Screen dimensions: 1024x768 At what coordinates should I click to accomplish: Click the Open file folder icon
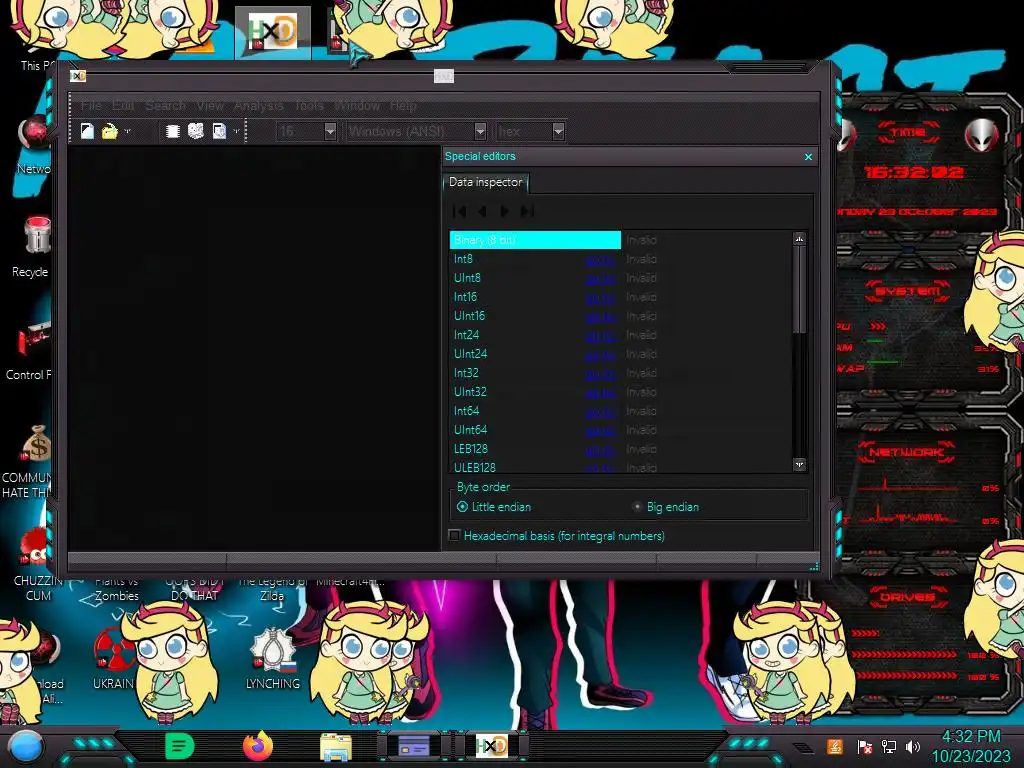(109, 131)
